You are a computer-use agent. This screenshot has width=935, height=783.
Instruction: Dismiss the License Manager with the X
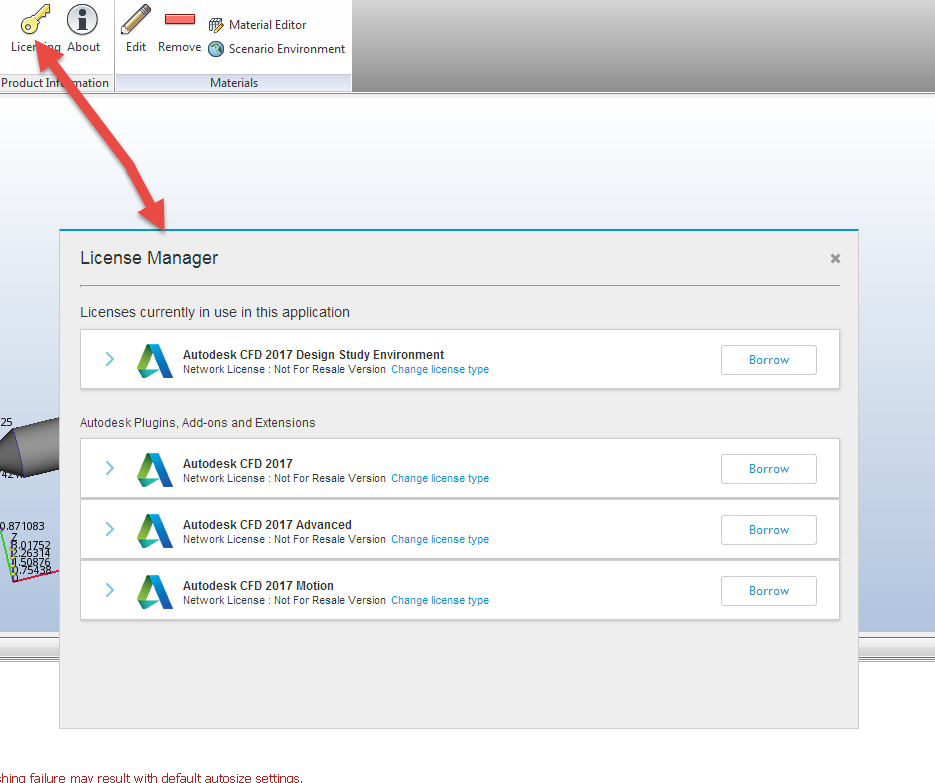(x=835, y=258)
